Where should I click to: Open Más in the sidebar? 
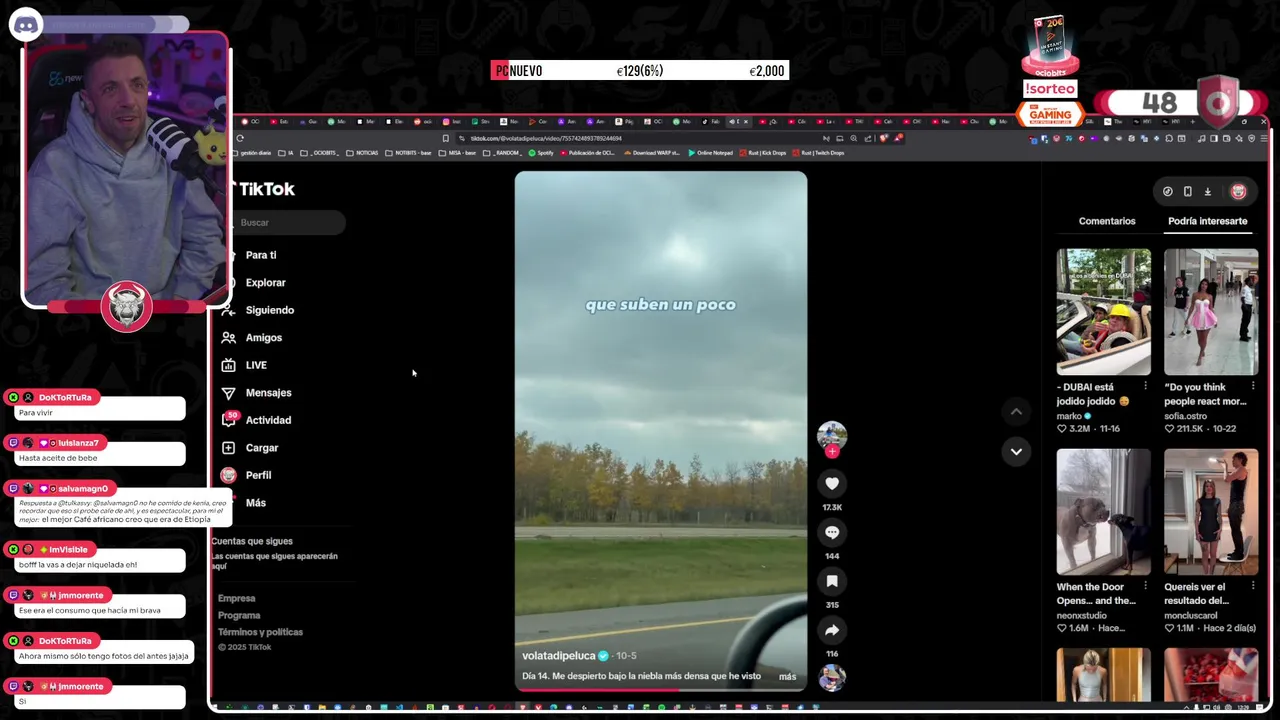255,503
